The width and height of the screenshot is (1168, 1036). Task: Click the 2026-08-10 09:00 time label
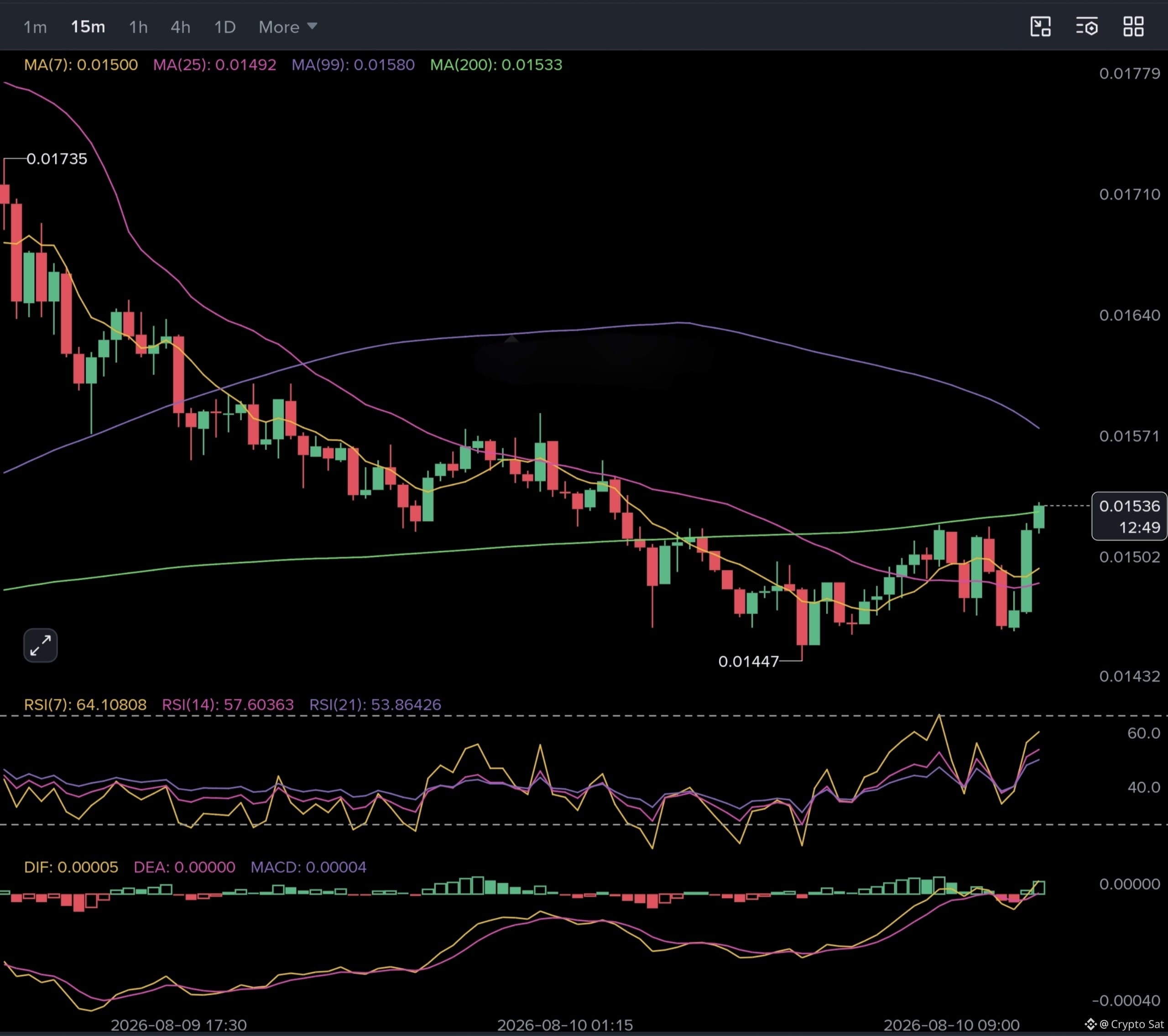point(951,1025)
